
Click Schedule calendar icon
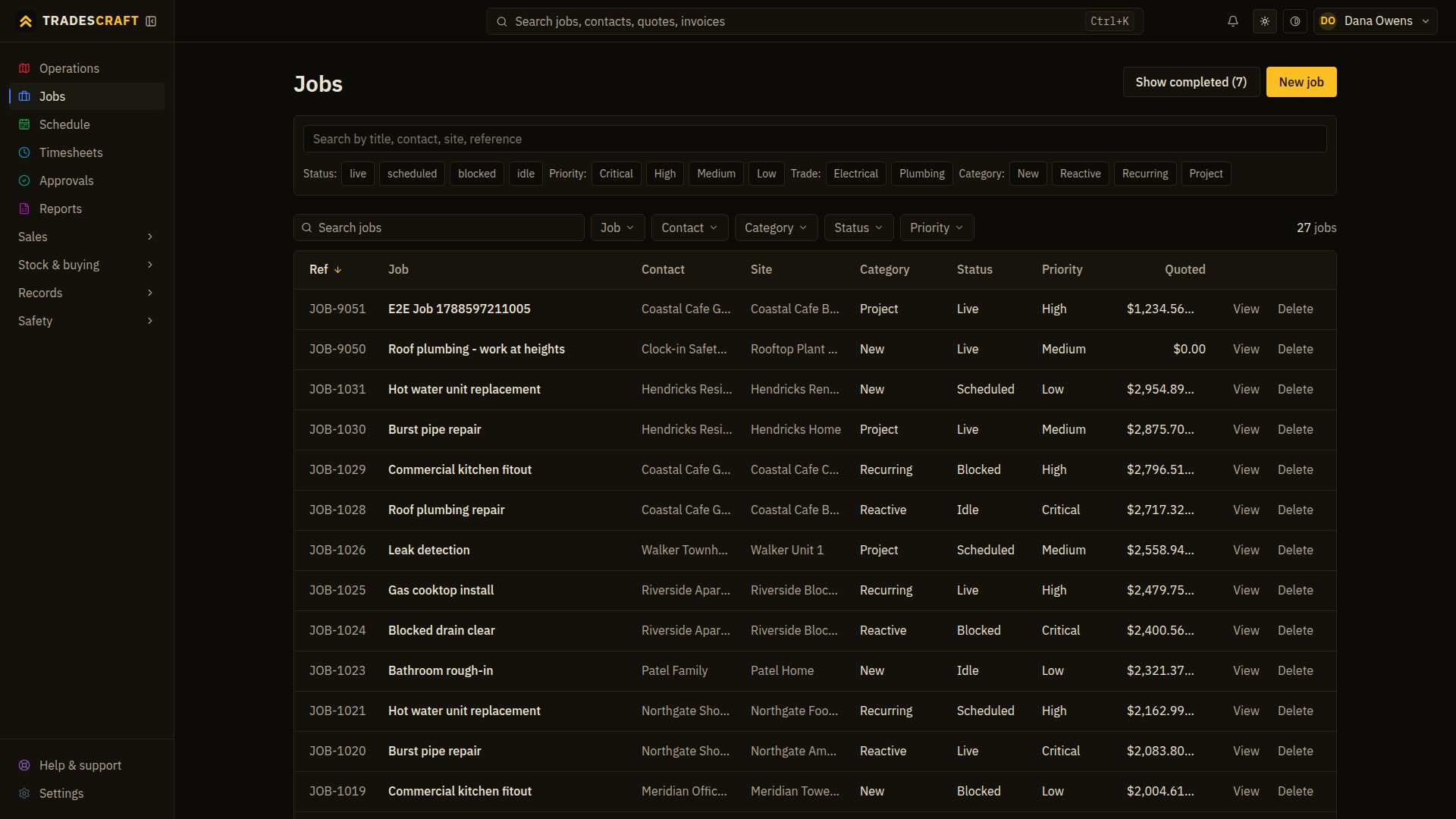click(x=24, y=124)
